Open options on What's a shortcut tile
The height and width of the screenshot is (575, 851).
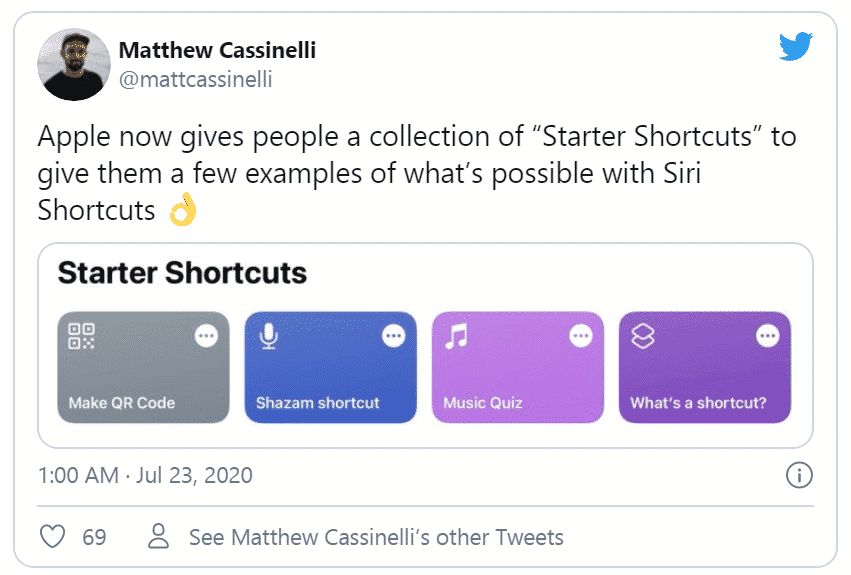[768, 338]
